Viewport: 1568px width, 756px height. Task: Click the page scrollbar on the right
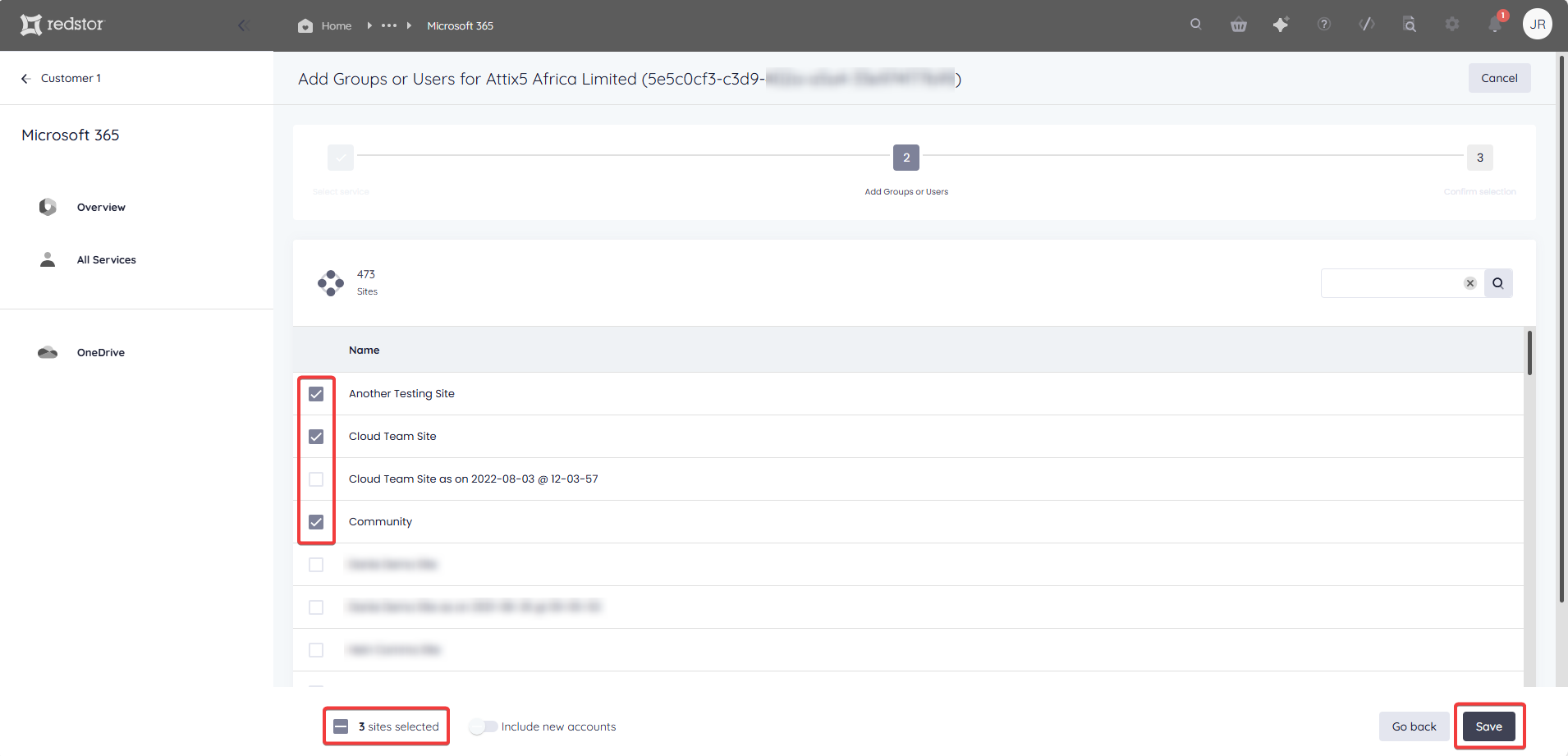[x=1561, y=328]
